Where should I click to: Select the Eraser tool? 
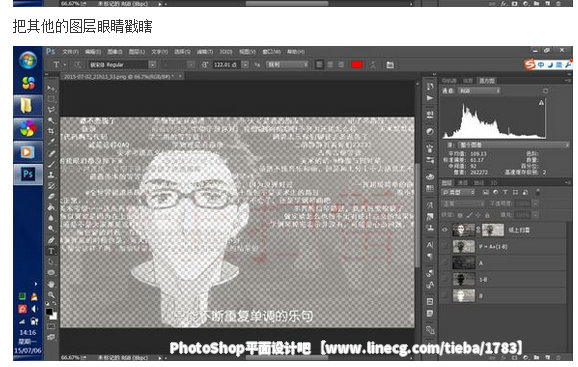[51, 196]
